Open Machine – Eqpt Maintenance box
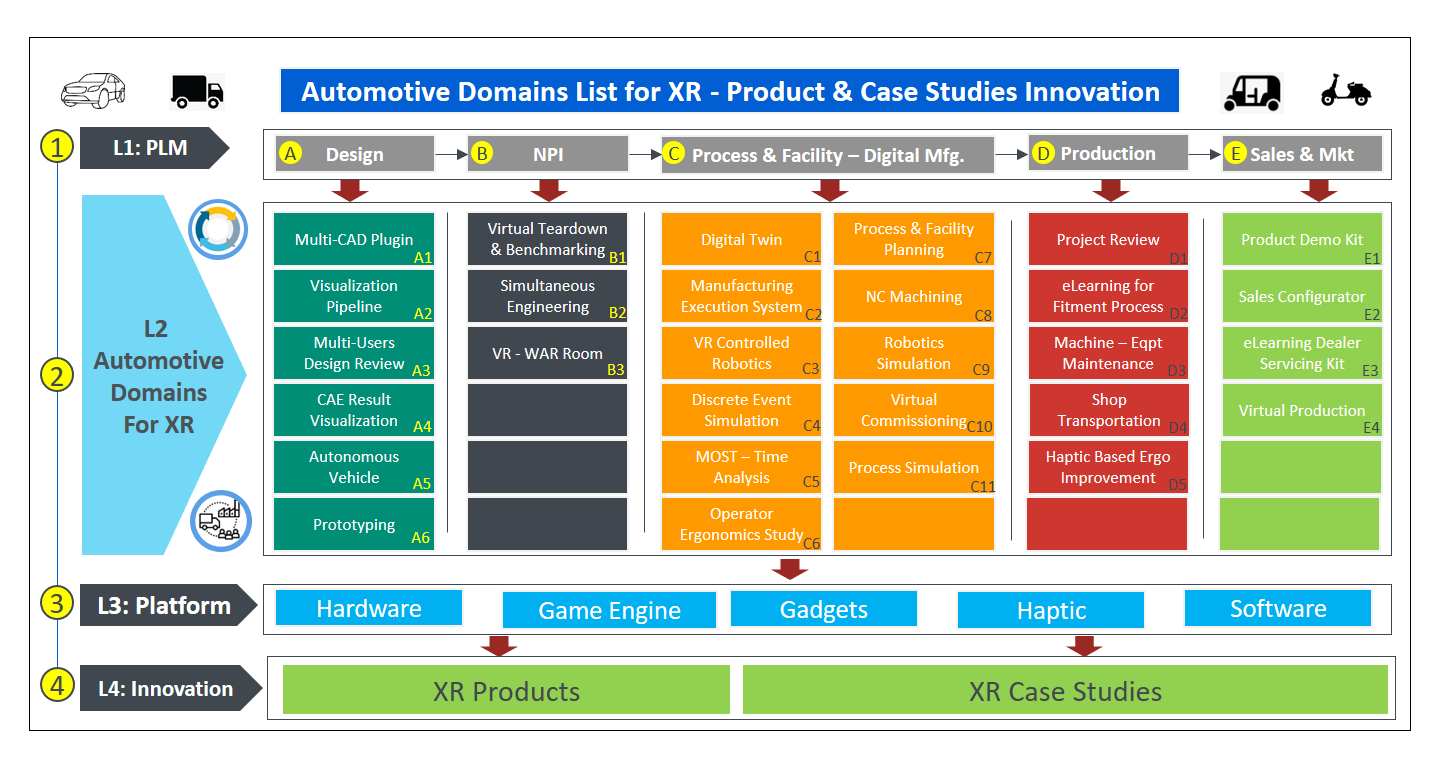 tap(1108, 353)
